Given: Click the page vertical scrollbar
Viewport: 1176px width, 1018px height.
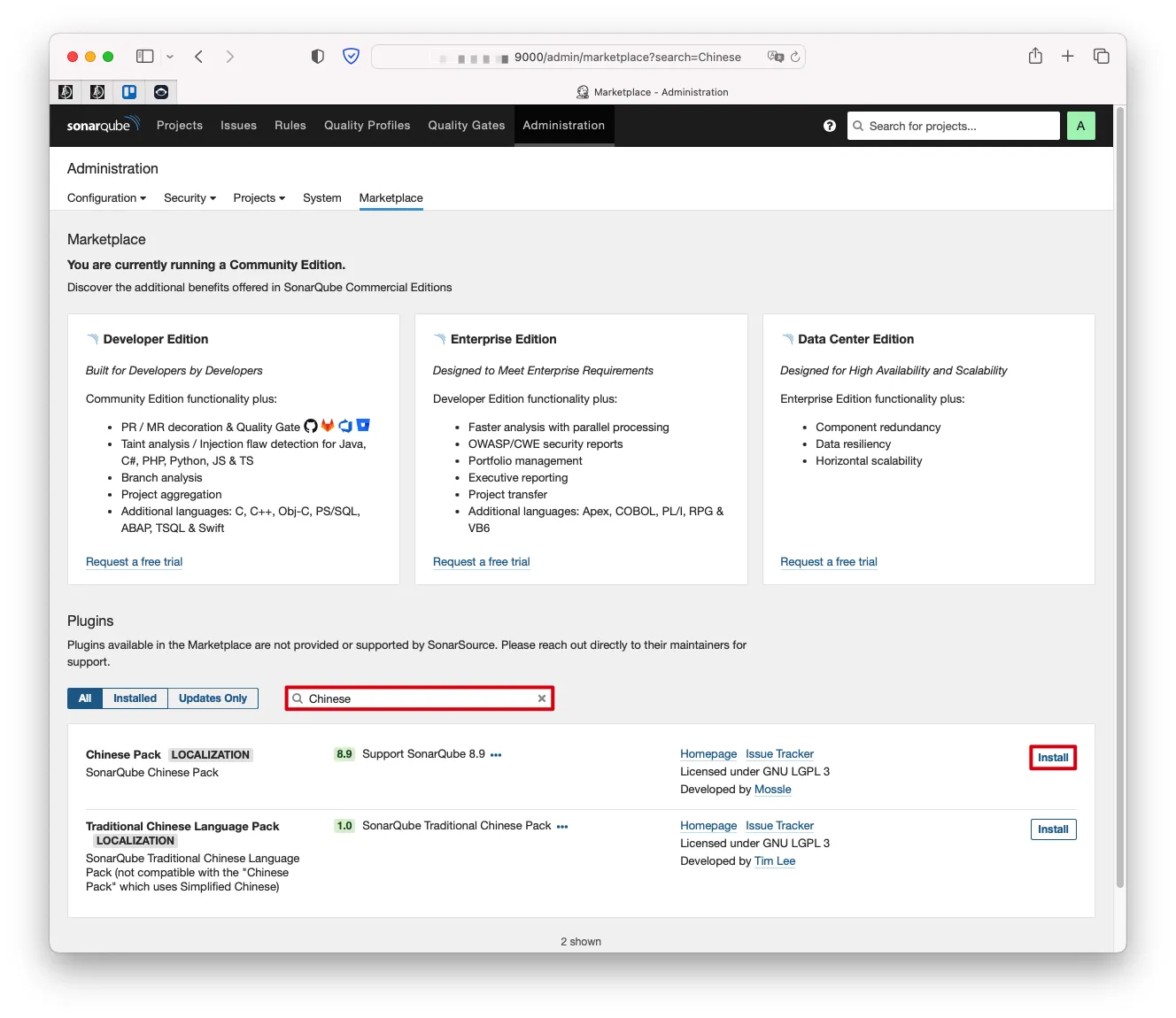Looking at the screenshot, I should pyautogui.click(x=1120, y=496).
